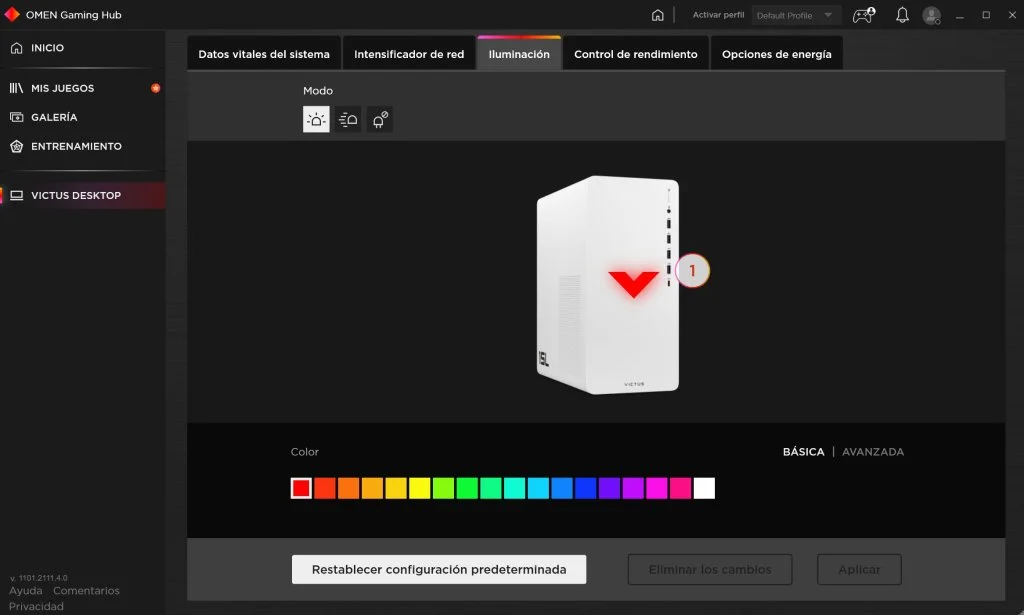This screenshot has height=615, width=1024.
Task: Select the animation lighting mode icon
Action: tap(348, 119)
